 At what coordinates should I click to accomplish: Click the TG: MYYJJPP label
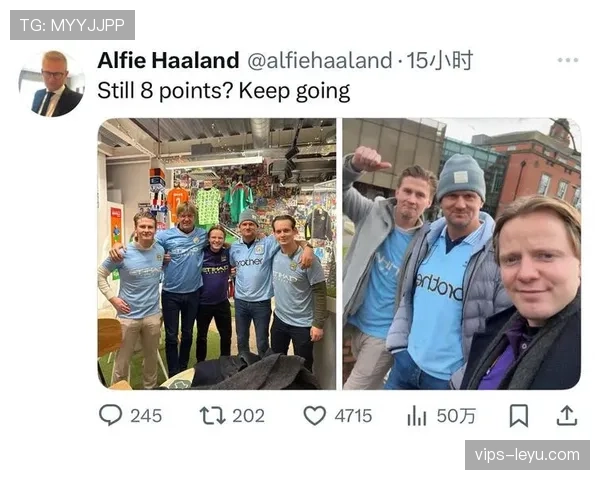coord(71,24)
